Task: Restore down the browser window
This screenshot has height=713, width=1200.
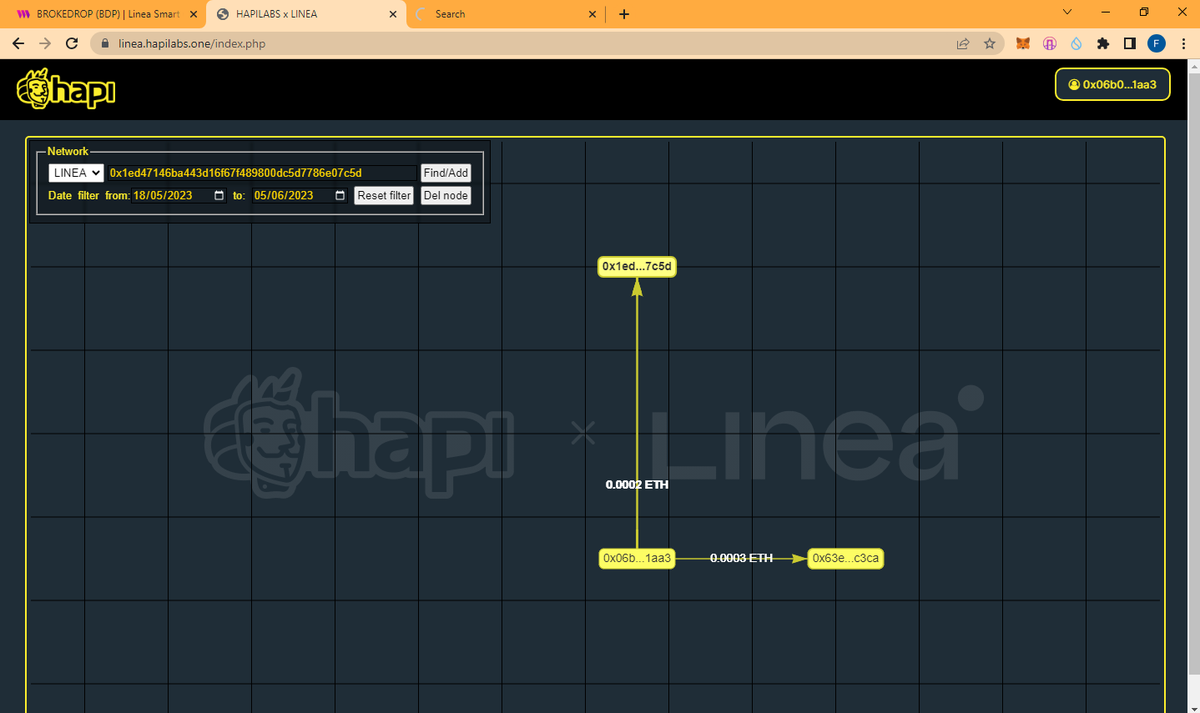Action: 1144,13
